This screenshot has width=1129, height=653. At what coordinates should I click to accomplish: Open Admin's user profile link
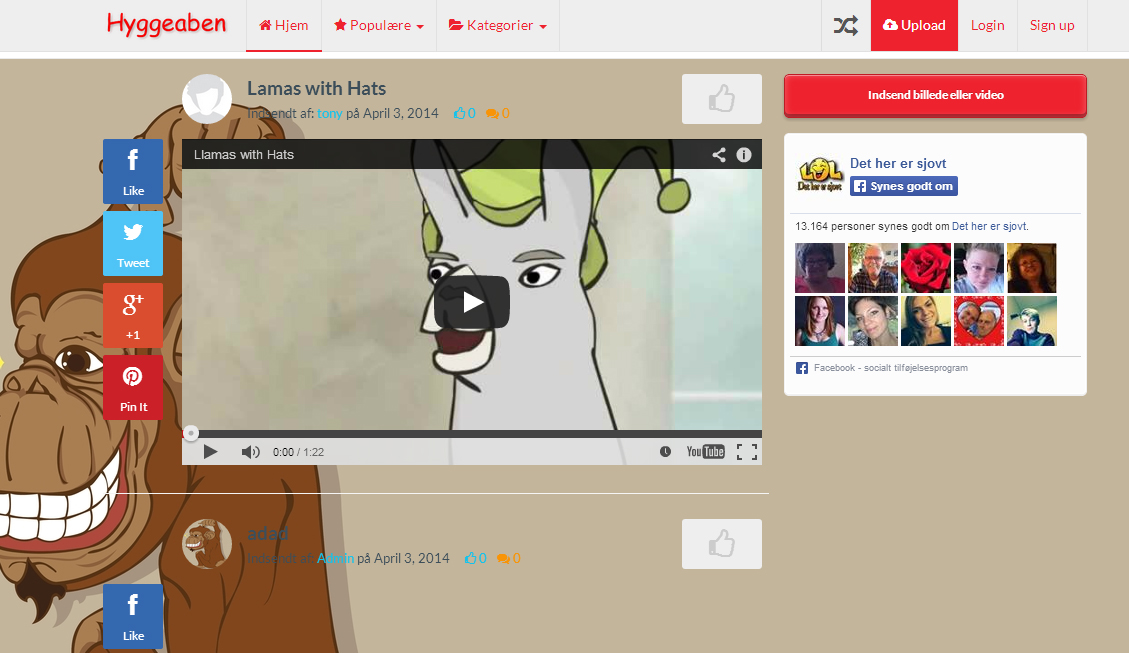[336, 558]
